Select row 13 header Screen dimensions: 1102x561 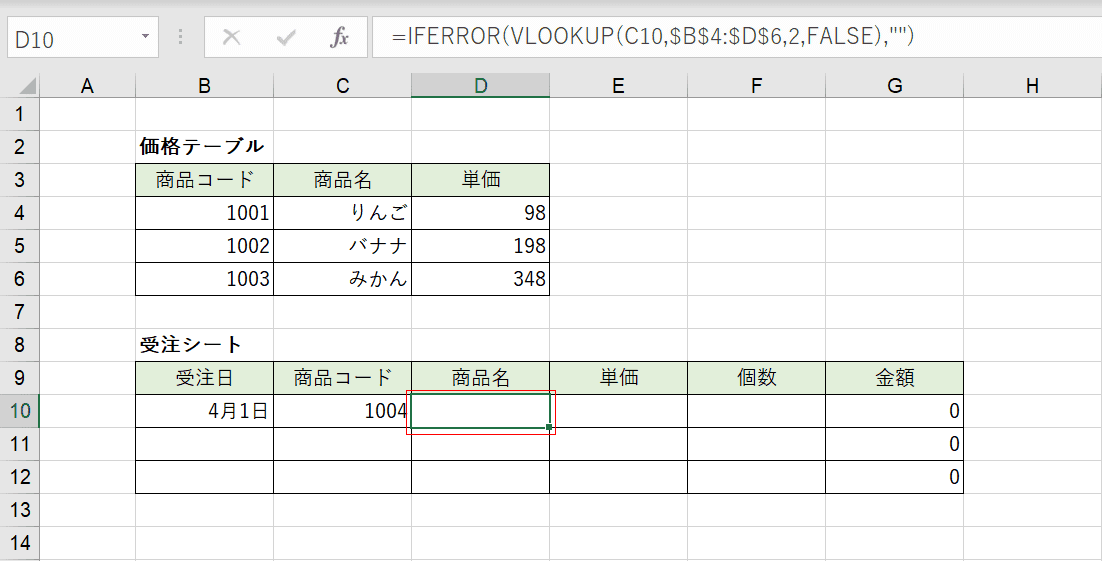pyautogui.click(x=19, y=510)
